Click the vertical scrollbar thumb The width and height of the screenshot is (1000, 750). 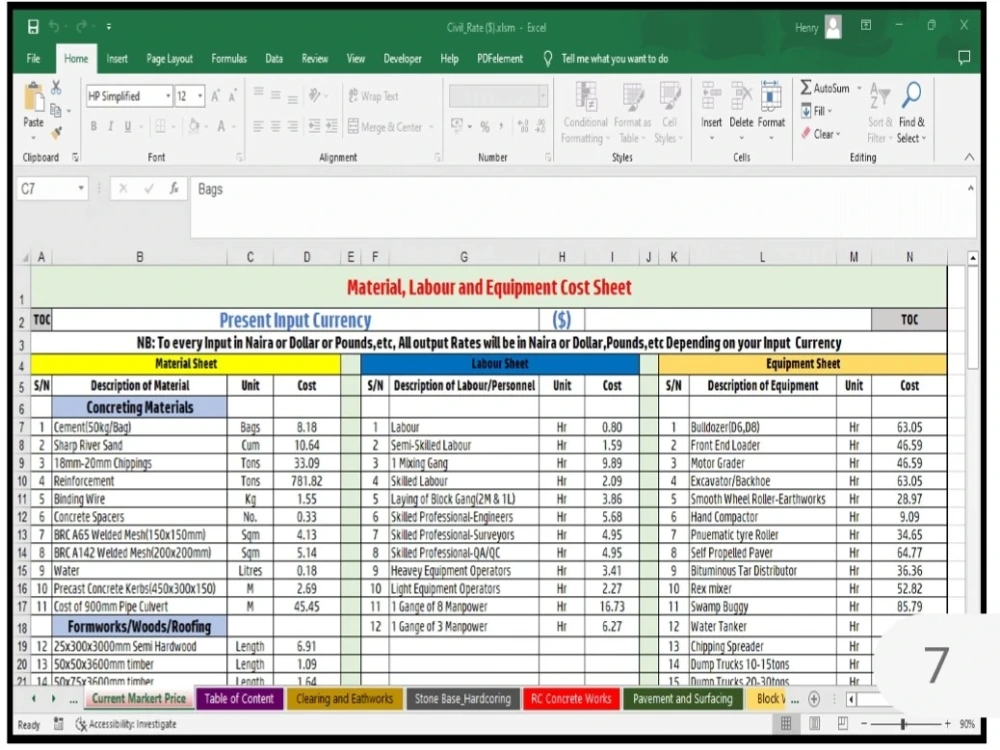(973, 317)
